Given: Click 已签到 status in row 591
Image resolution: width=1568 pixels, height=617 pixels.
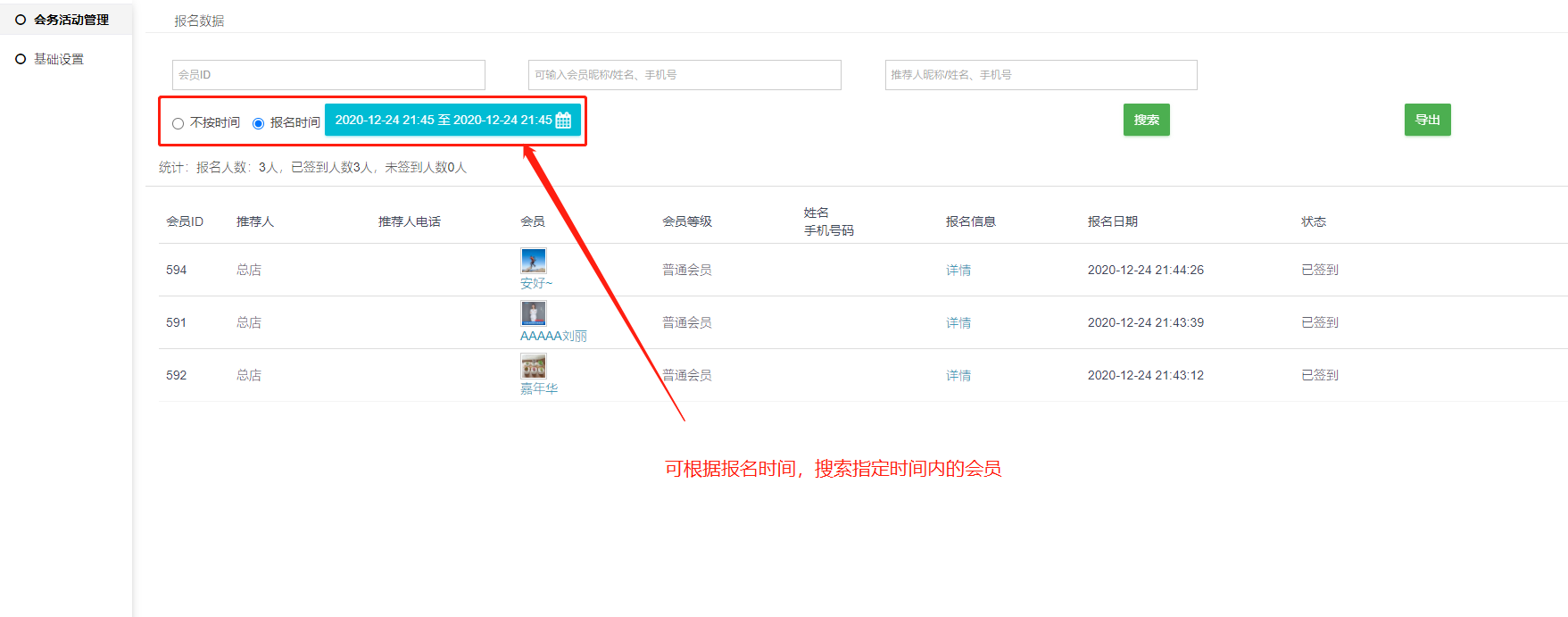Looking at the screenshot, I should click(x=1320, y=322).
